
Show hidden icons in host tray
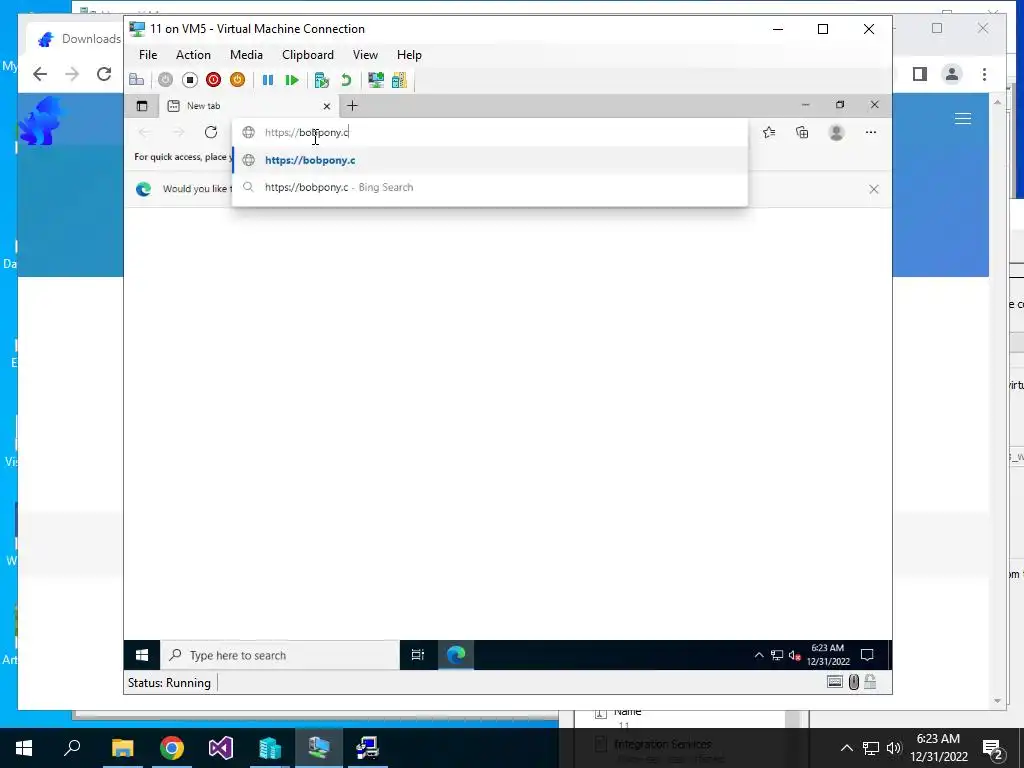click(x=846, y=748)
